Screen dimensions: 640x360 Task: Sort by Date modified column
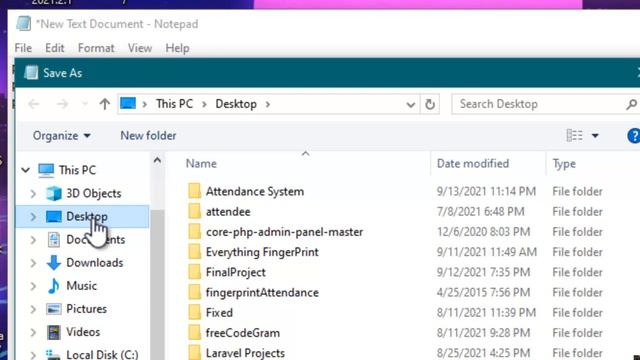pyautogui.click(x=473, y=164)
